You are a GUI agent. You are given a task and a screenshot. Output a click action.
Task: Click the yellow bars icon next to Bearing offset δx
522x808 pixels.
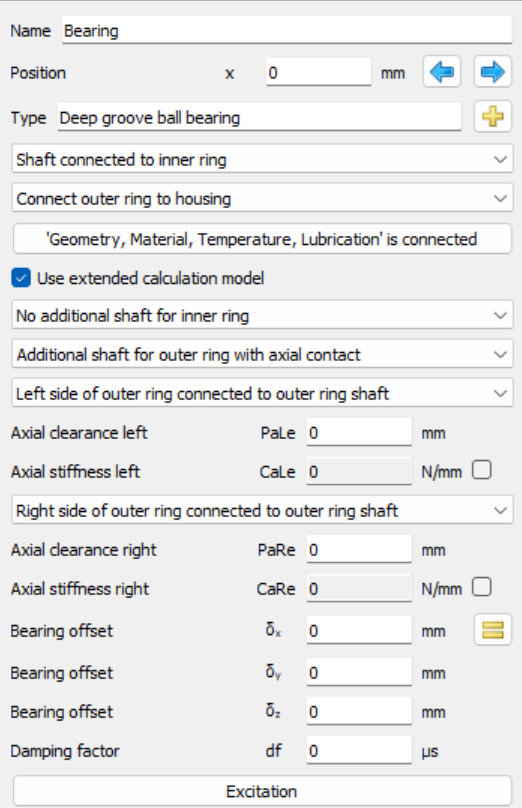point(493,630)
